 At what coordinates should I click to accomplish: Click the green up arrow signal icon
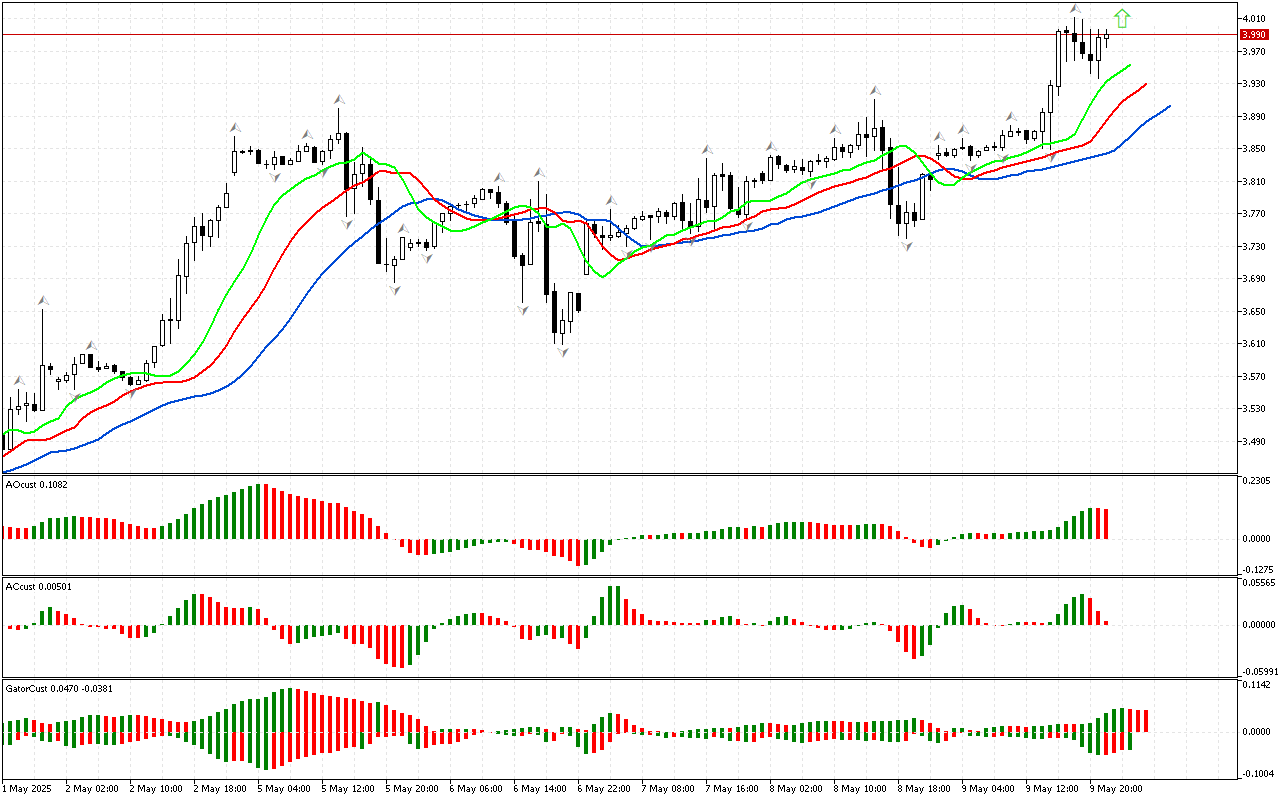tap(1122, 18)
